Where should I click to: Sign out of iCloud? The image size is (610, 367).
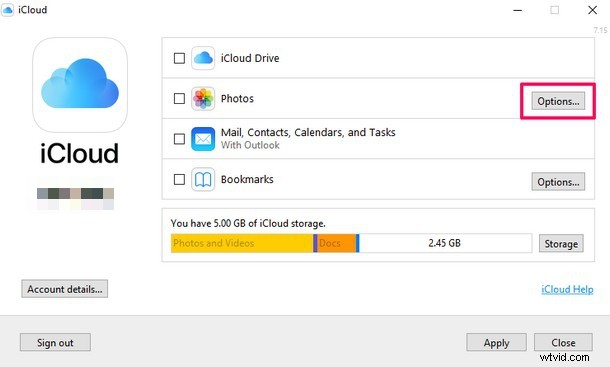point(55,342)
